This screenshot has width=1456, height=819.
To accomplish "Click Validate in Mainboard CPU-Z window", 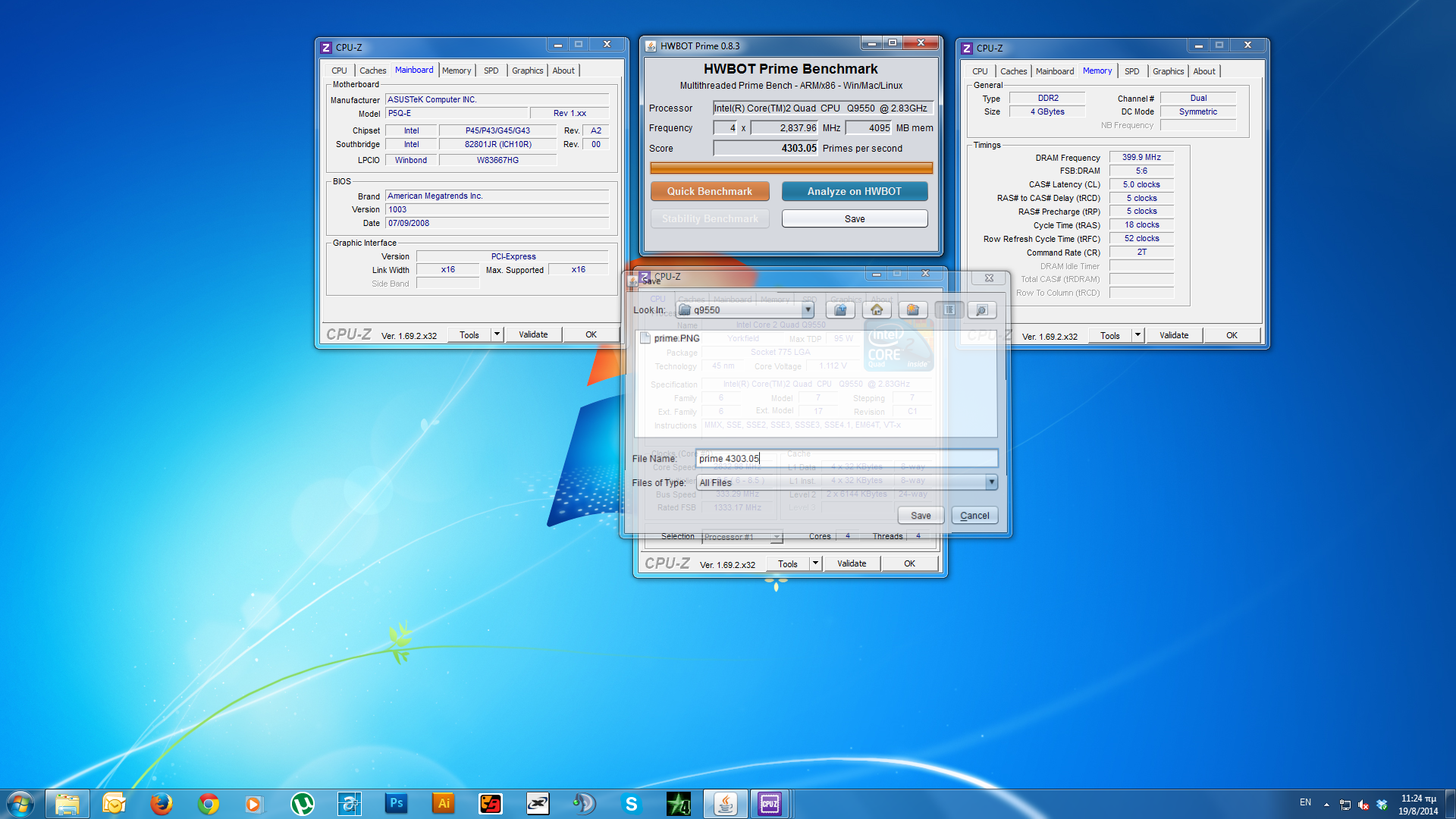I will tap(533, 334).
